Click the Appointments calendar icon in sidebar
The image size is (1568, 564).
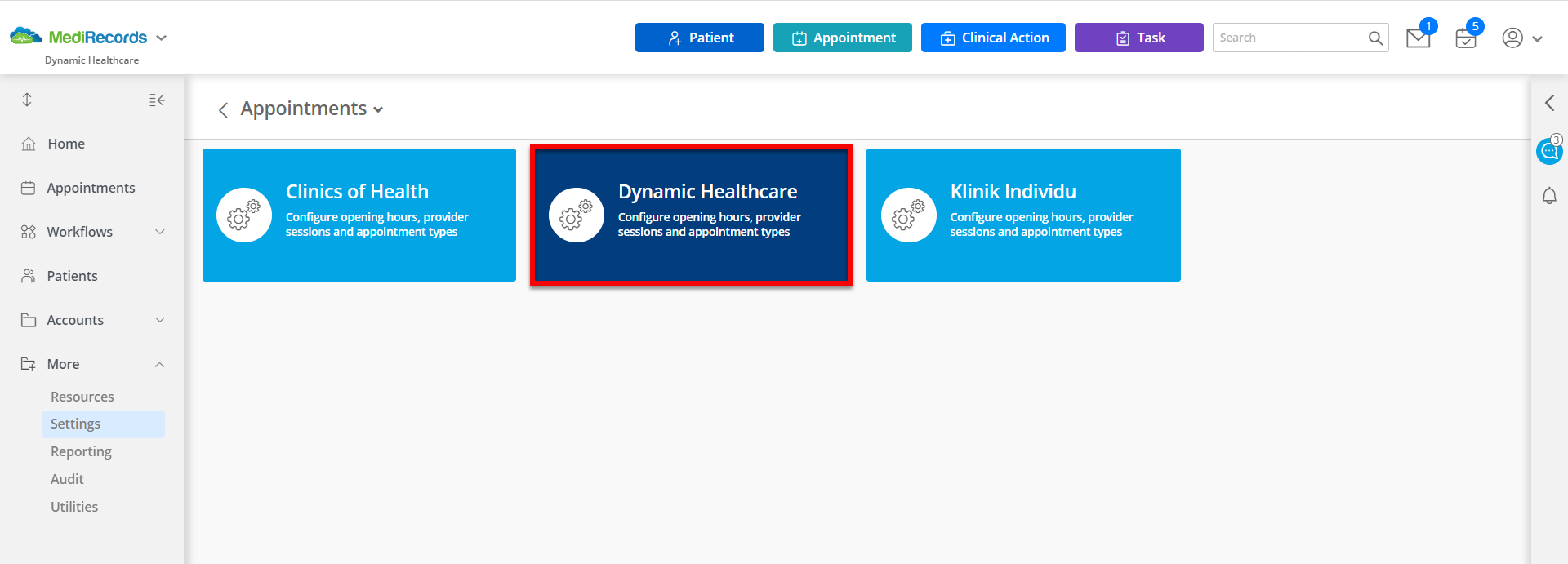29,188
